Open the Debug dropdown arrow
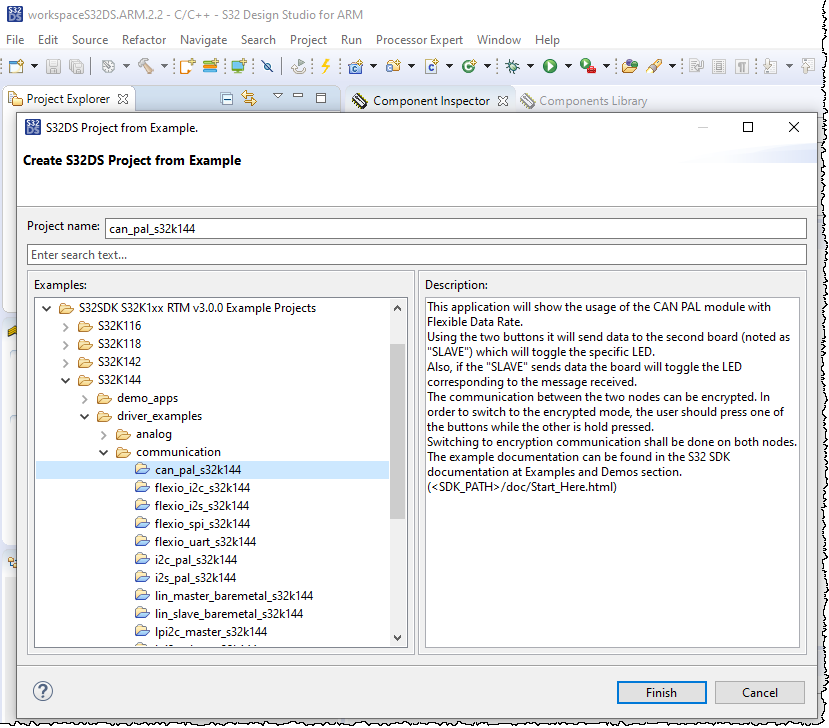Viewport: 829px width, 728px height. pos(530,66)
